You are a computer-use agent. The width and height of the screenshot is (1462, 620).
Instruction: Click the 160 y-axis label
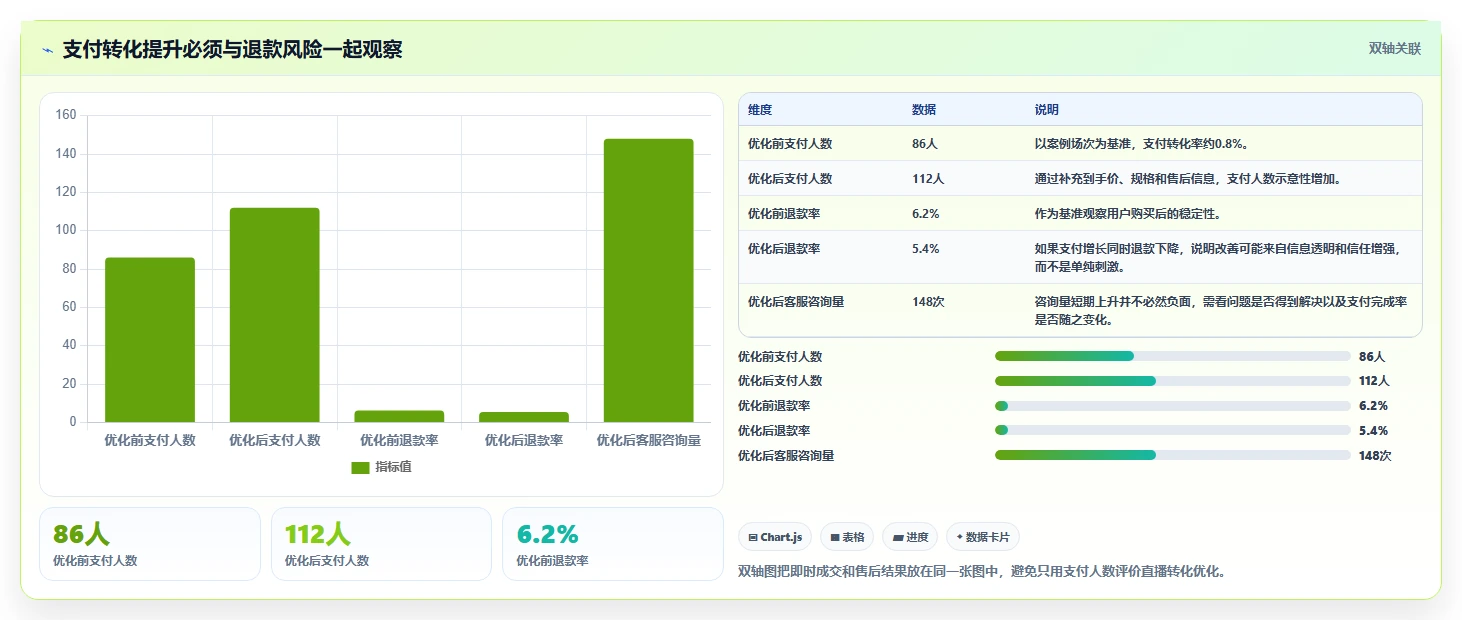point(66,115)
